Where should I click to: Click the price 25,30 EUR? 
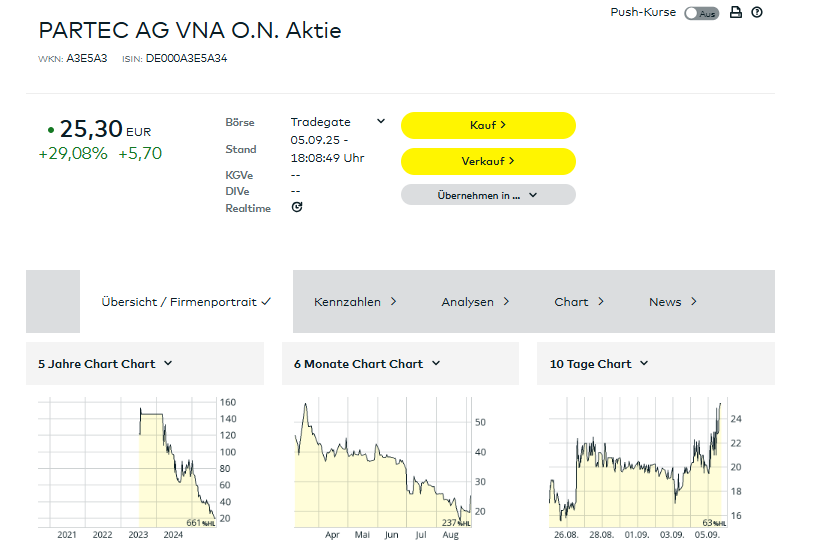[x=105, y=129]
